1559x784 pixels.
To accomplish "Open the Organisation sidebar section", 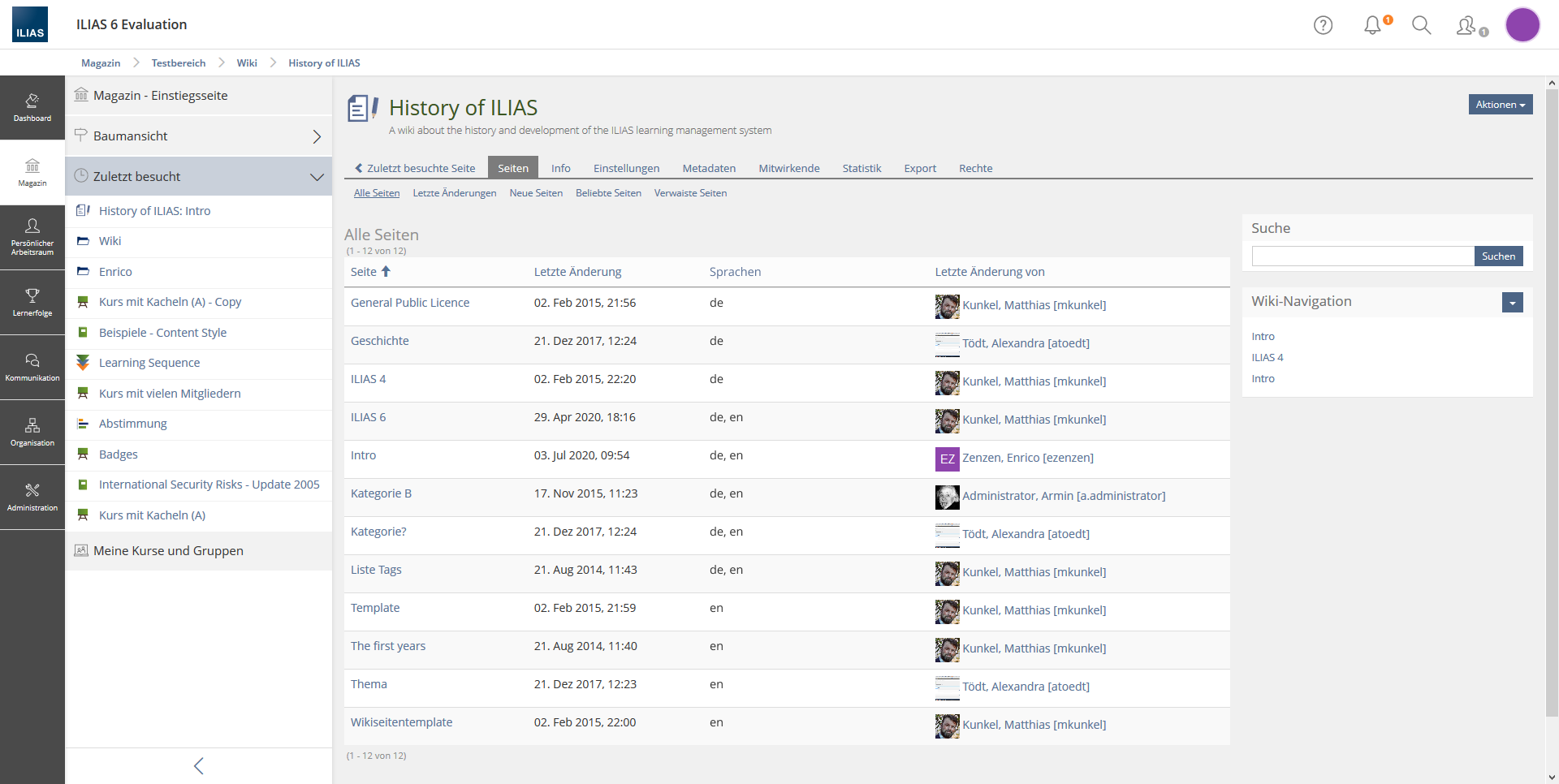I will click(x=32, y=432).
